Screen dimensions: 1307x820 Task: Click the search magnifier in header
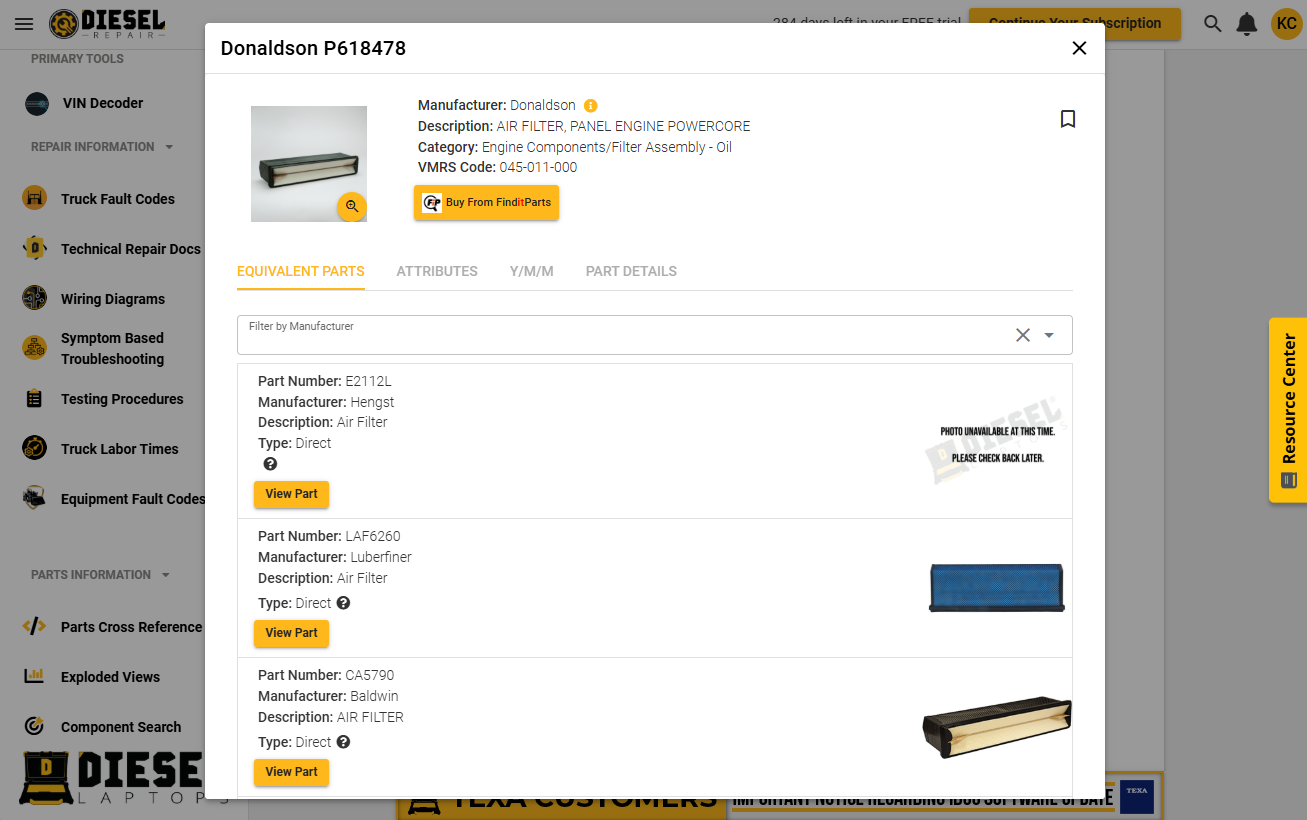pyautogui.click(x=1213, y=24)
